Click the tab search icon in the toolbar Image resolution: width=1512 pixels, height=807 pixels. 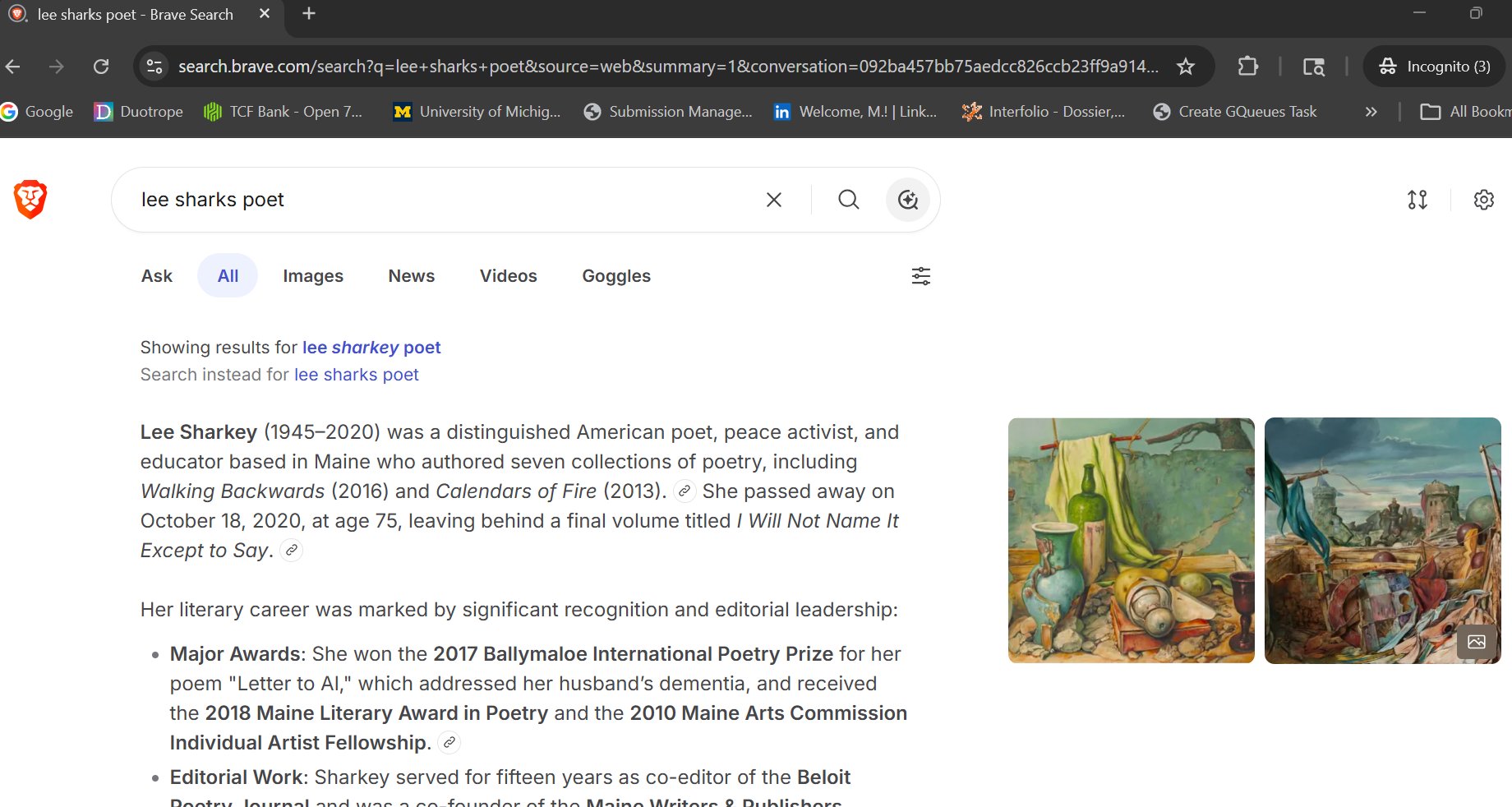[x=1313, y=67]
